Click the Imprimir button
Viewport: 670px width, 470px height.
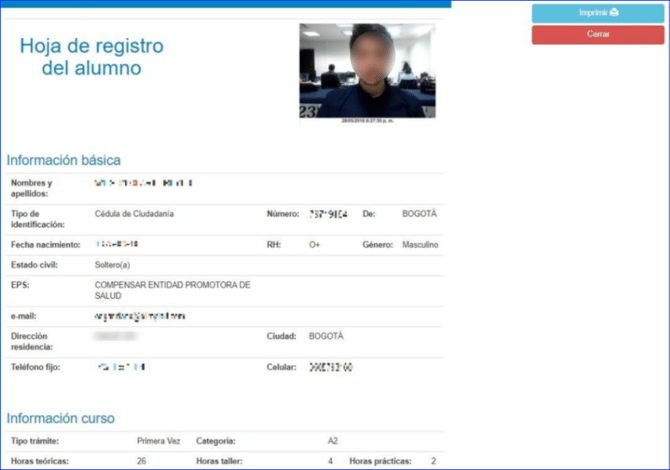click(598, 13)
